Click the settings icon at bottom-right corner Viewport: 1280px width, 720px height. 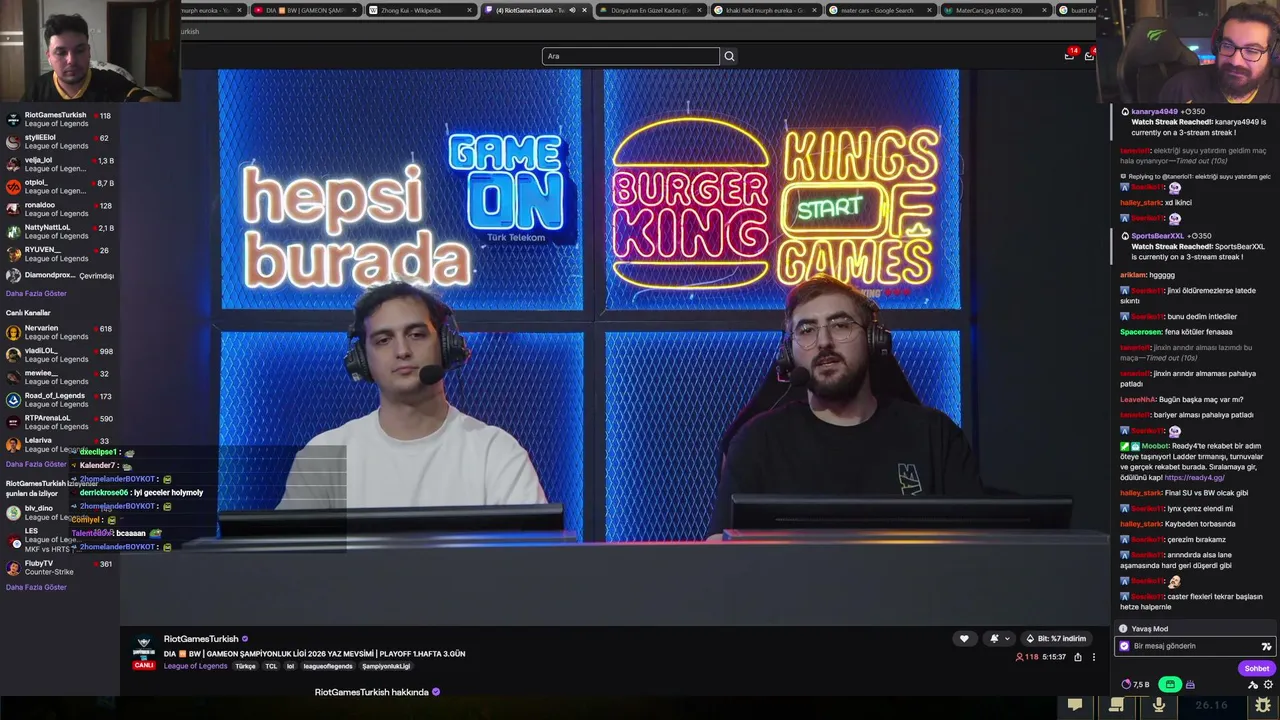click(x=1262, y=705)
